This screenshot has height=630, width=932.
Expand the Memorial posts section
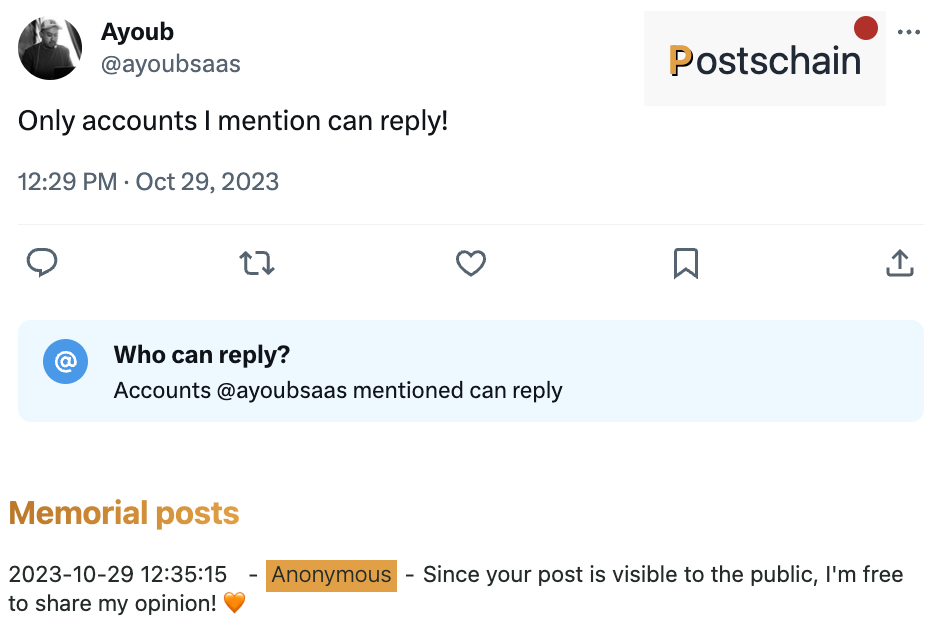[x=124, y=513]
